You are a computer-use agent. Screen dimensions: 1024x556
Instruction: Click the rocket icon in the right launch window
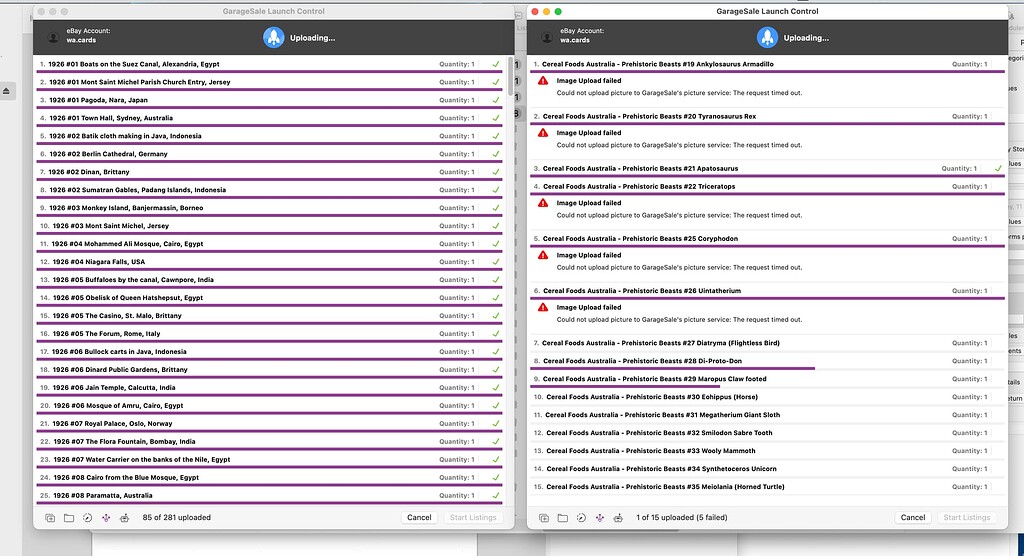[768, 38]
